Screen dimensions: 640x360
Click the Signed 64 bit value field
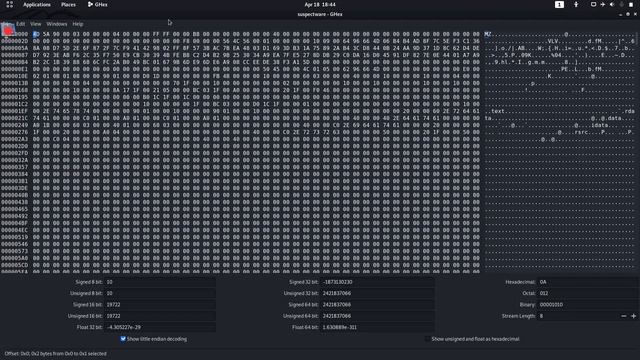click(x=377, y=304)
